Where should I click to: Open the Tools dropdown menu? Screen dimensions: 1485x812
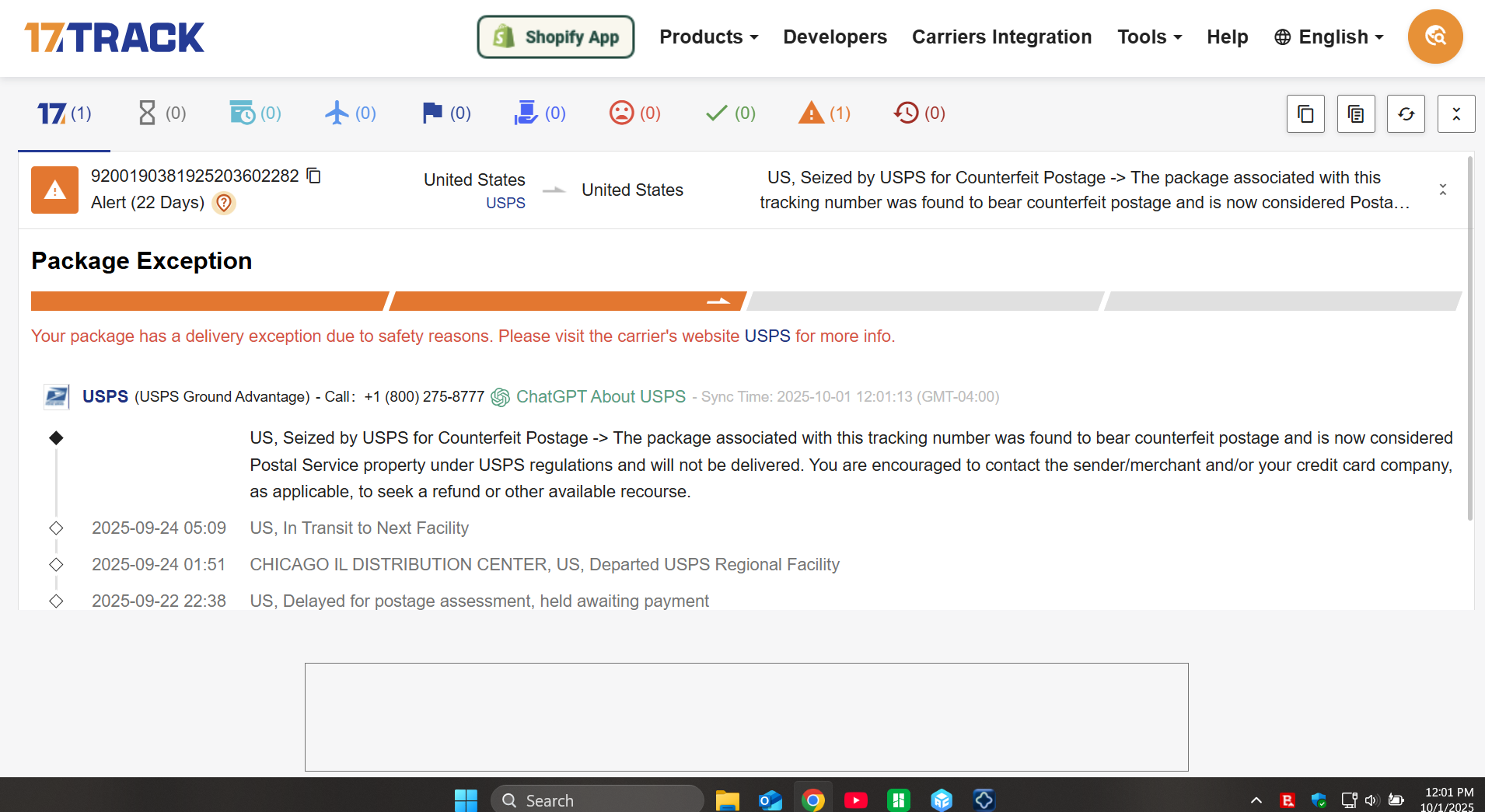click(1149, 37)
